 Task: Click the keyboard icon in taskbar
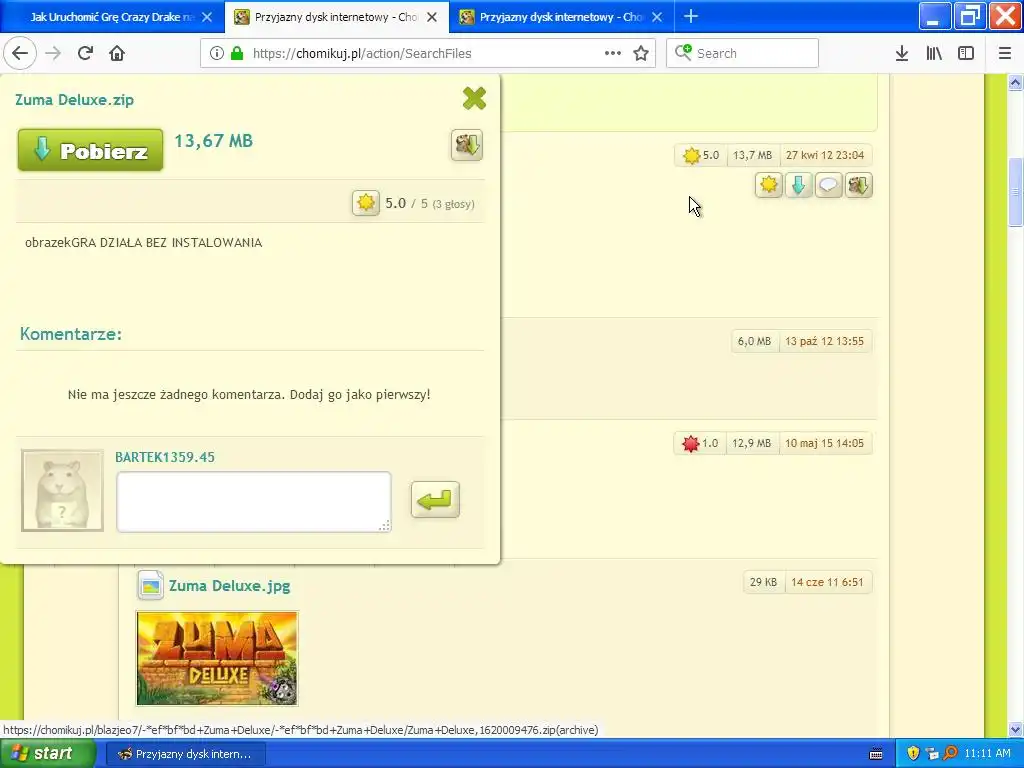tap(876, 754)
